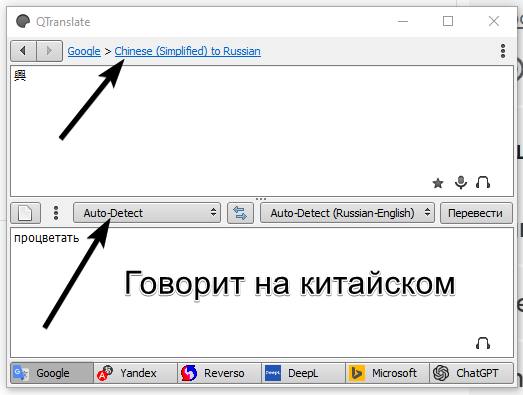Click the Перевести button
Screen dimensions: 523x395
click(x=476, y=213)
